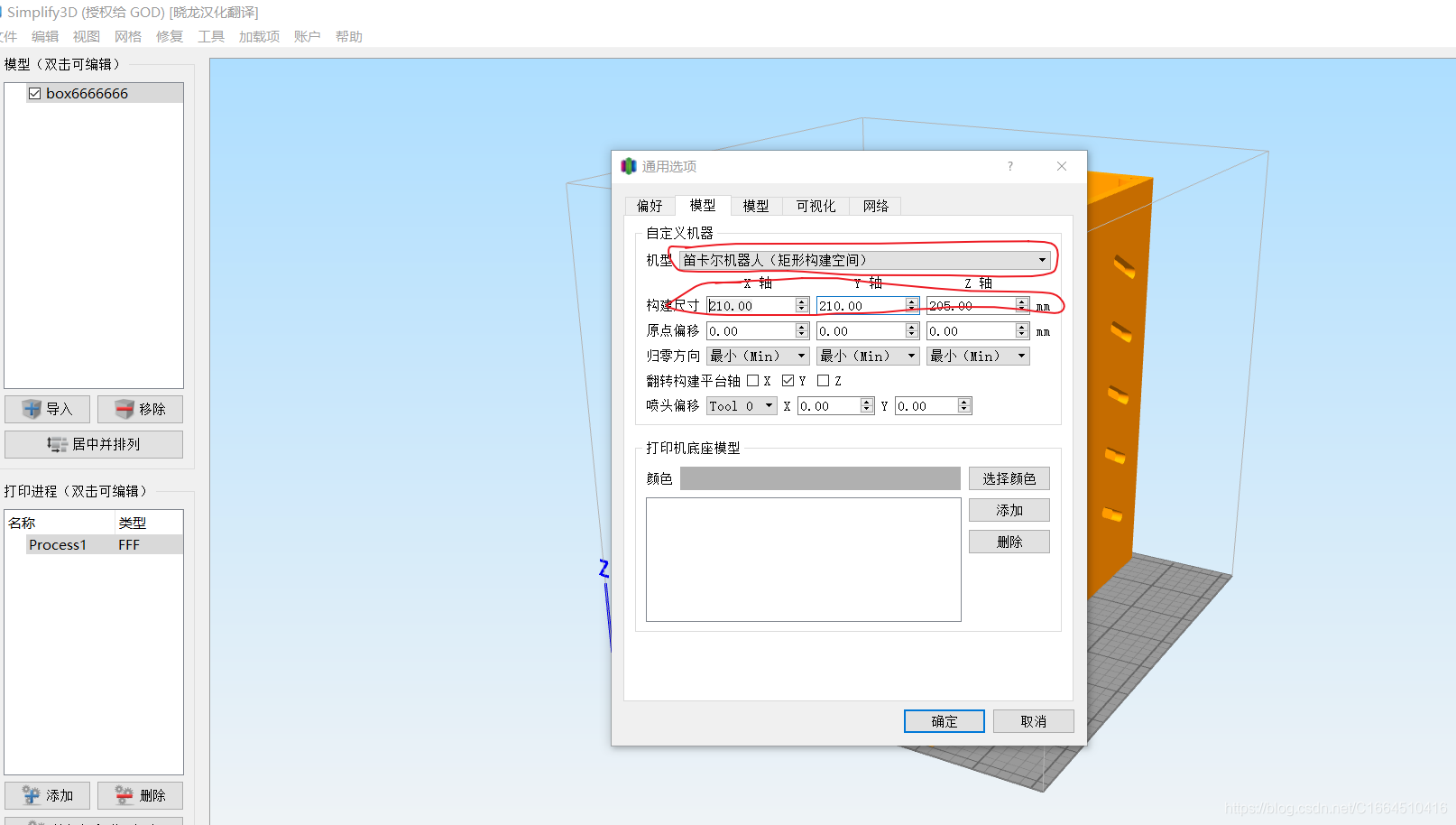Click the Center and Arrange icon button
Image resolution: width=1456 pixels, height=825 pixels.
pos(94,444)
